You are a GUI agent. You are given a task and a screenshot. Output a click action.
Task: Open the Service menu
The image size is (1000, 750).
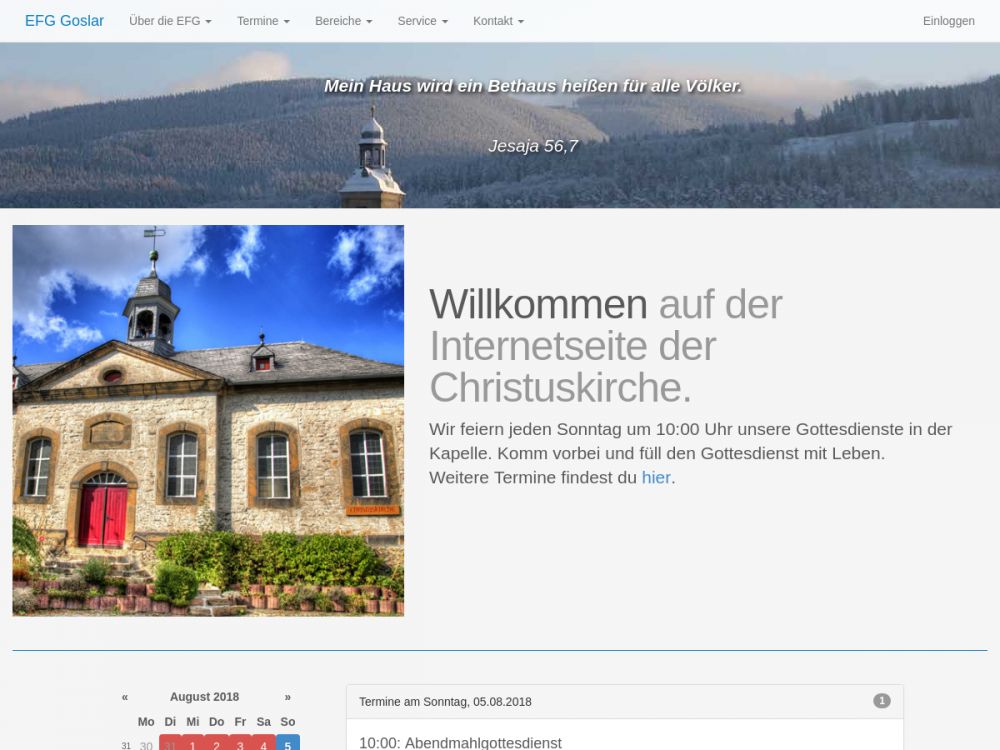422,21
